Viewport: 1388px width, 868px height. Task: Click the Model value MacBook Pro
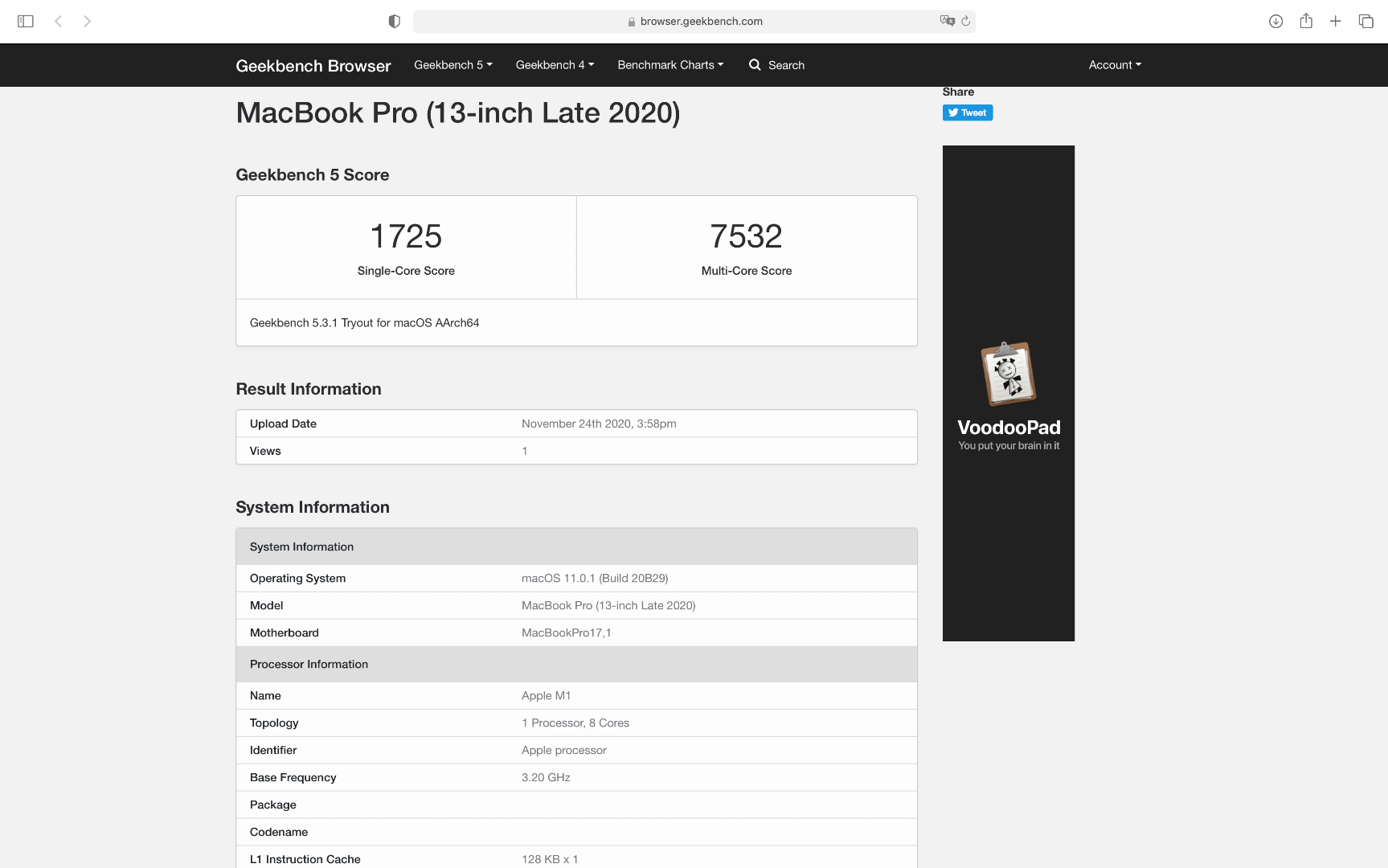(608, 605)
